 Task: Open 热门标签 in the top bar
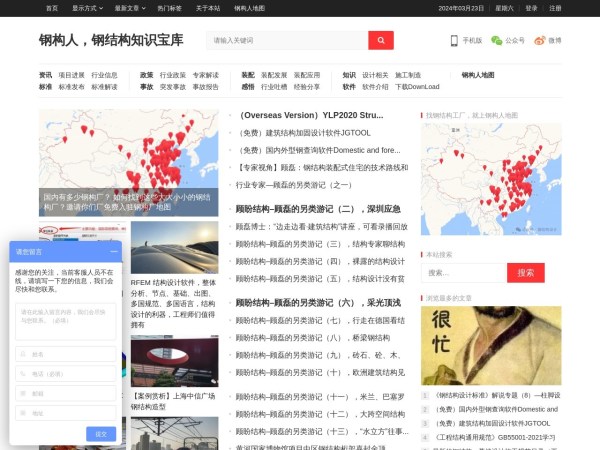click(x=170, y=8)
